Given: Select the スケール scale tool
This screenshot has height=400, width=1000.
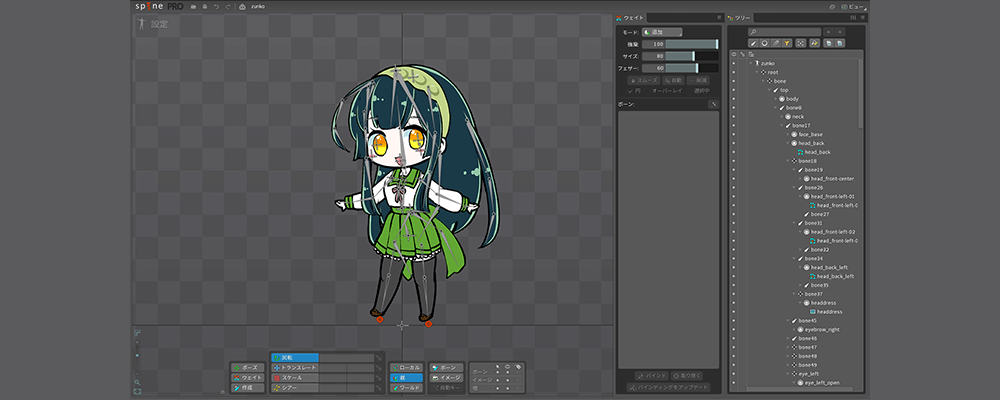Looking at the screenshot, I should (x=295, y=378).
